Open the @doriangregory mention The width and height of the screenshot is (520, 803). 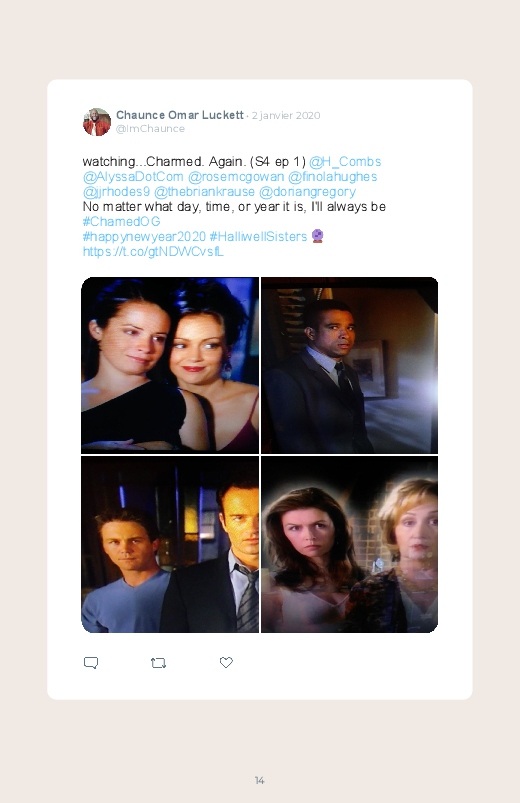tap(307, 192)
